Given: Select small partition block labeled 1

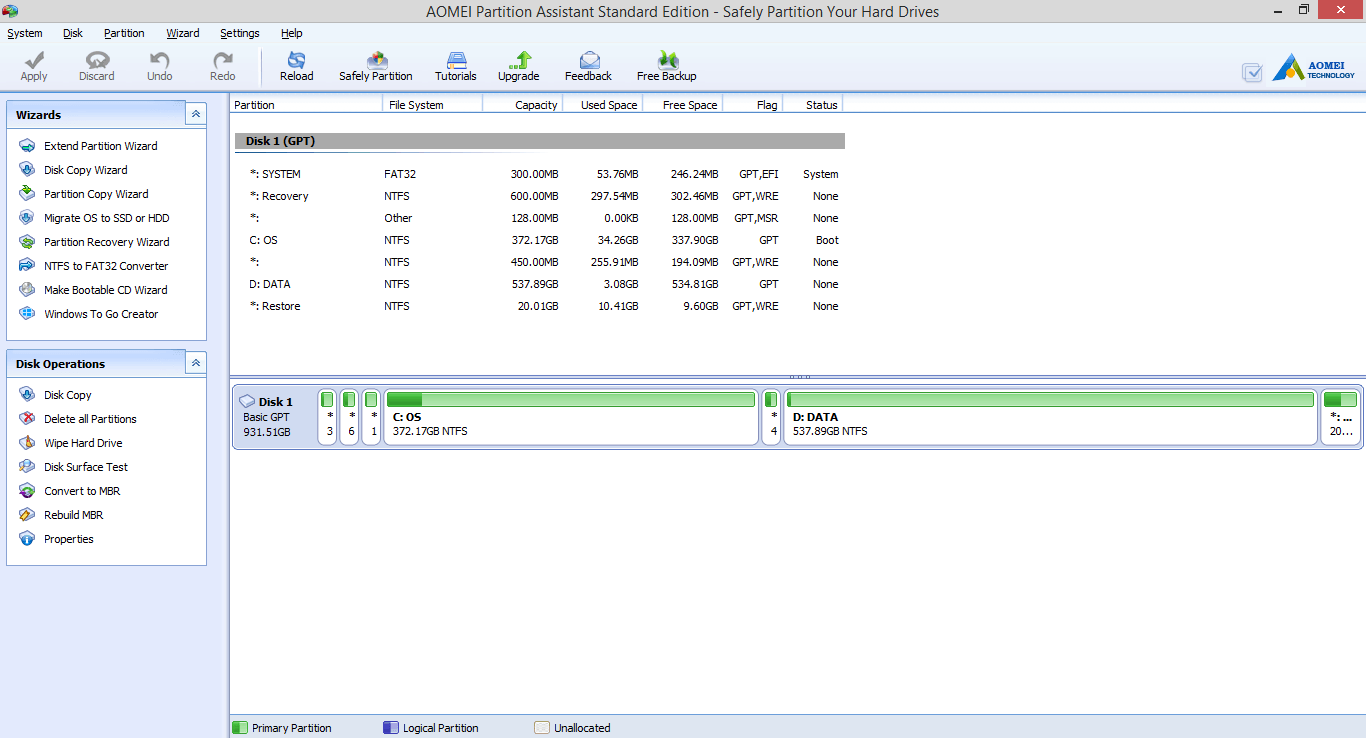Looking at the screenshot, I should [371, 416].
